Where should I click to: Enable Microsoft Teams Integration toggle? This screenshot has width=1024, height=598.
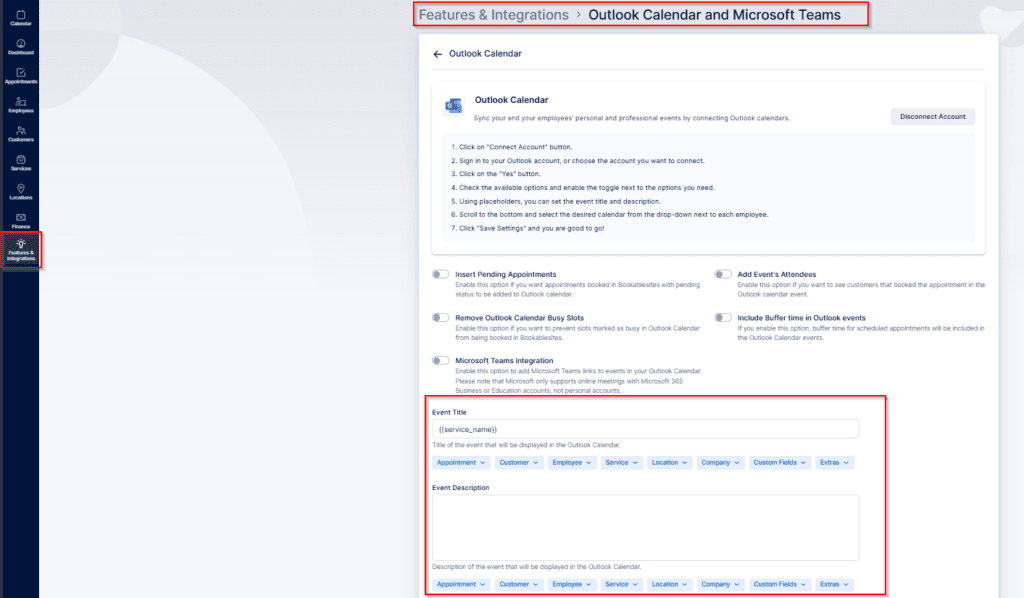(441, 360)
